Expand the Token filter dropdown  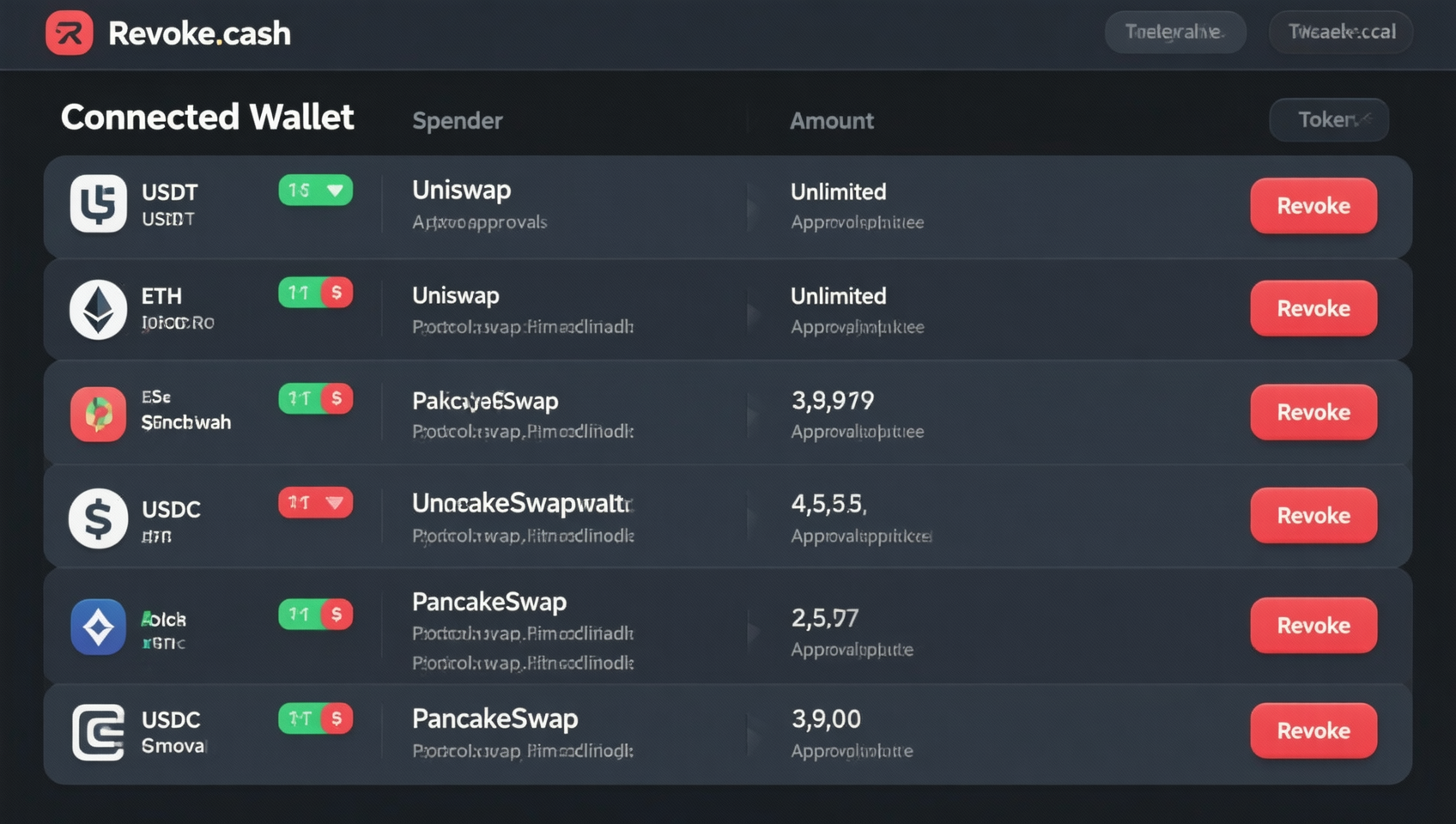[1329, 119]
